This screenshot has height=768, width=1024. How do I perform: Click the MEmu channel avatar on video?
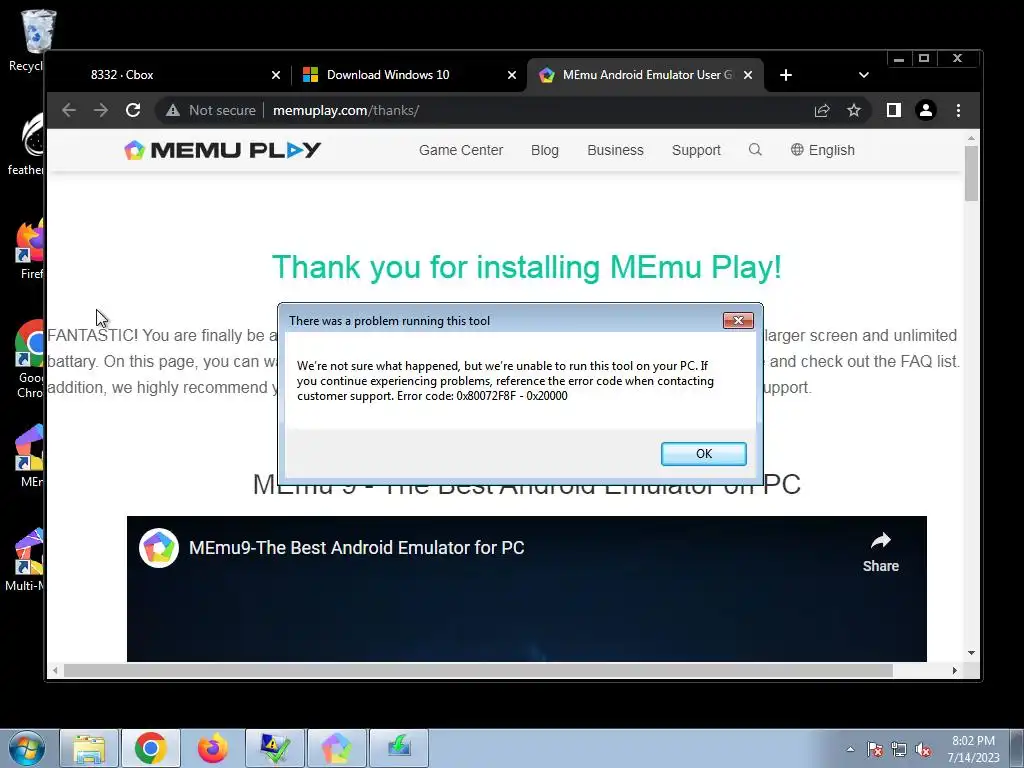pos(159,547)
